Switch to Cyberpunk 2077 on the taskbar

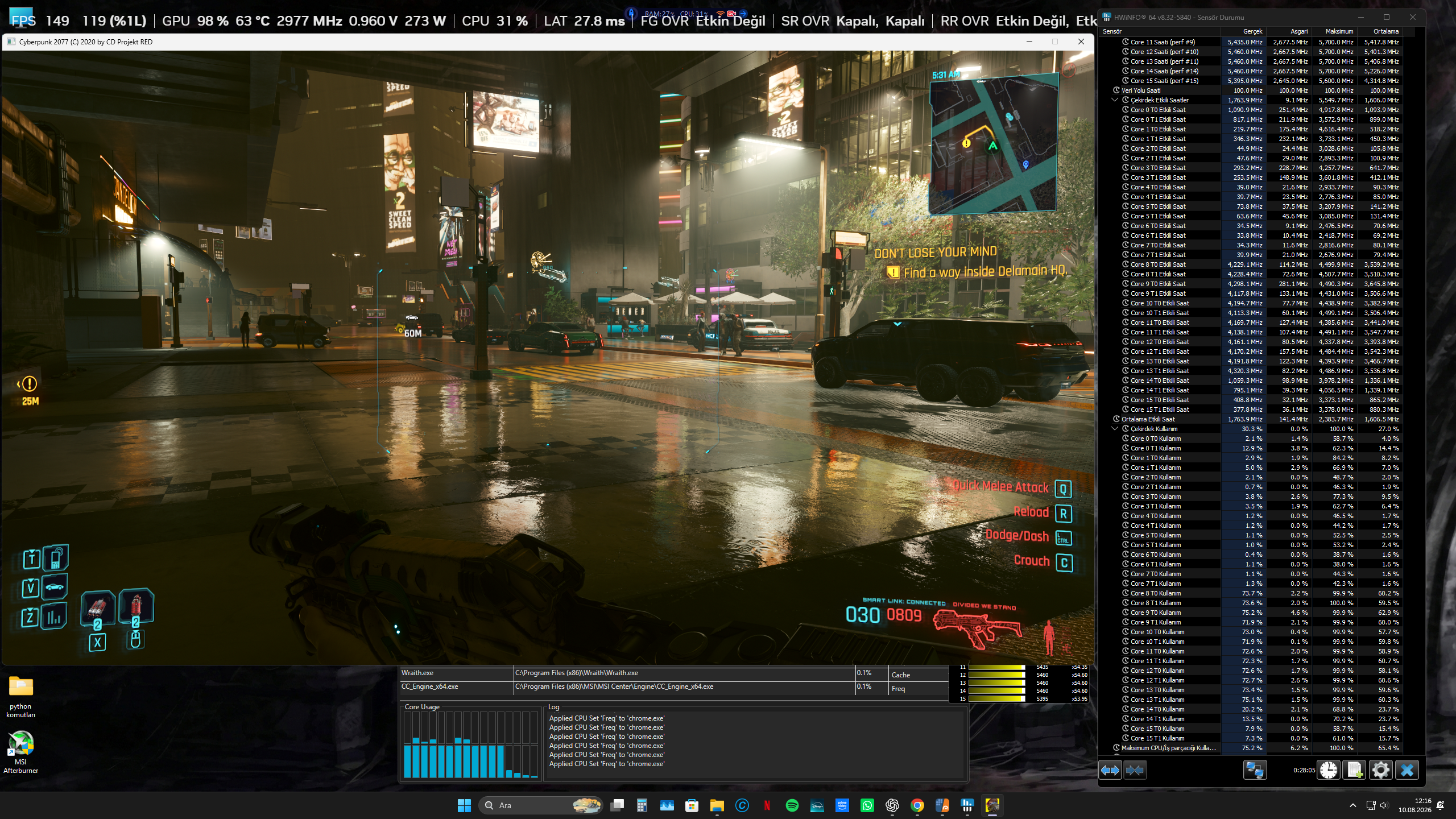coord(992,805)
